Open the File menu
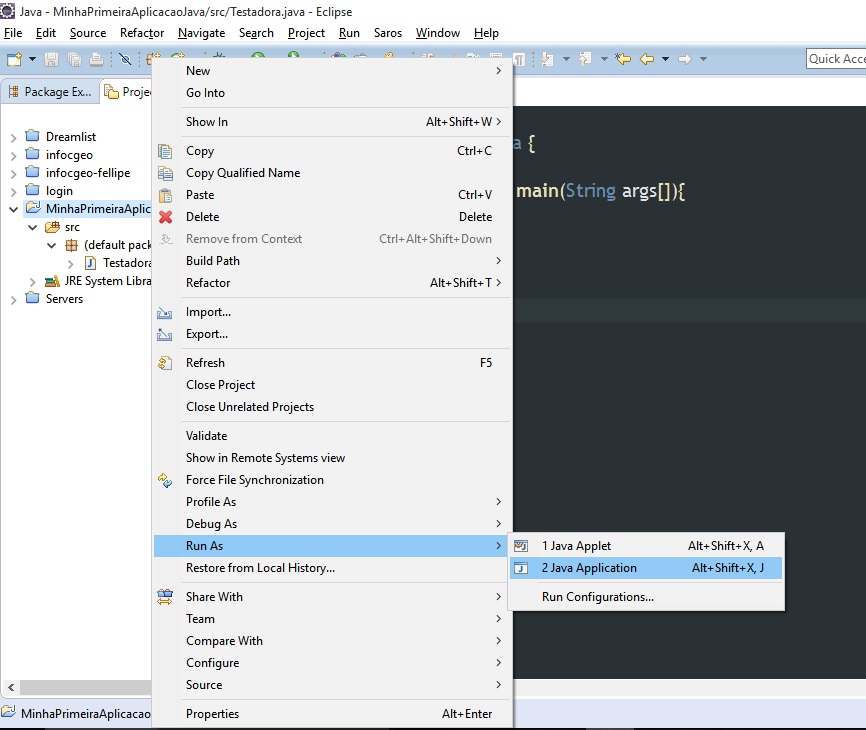 click(x=13, y=33)
